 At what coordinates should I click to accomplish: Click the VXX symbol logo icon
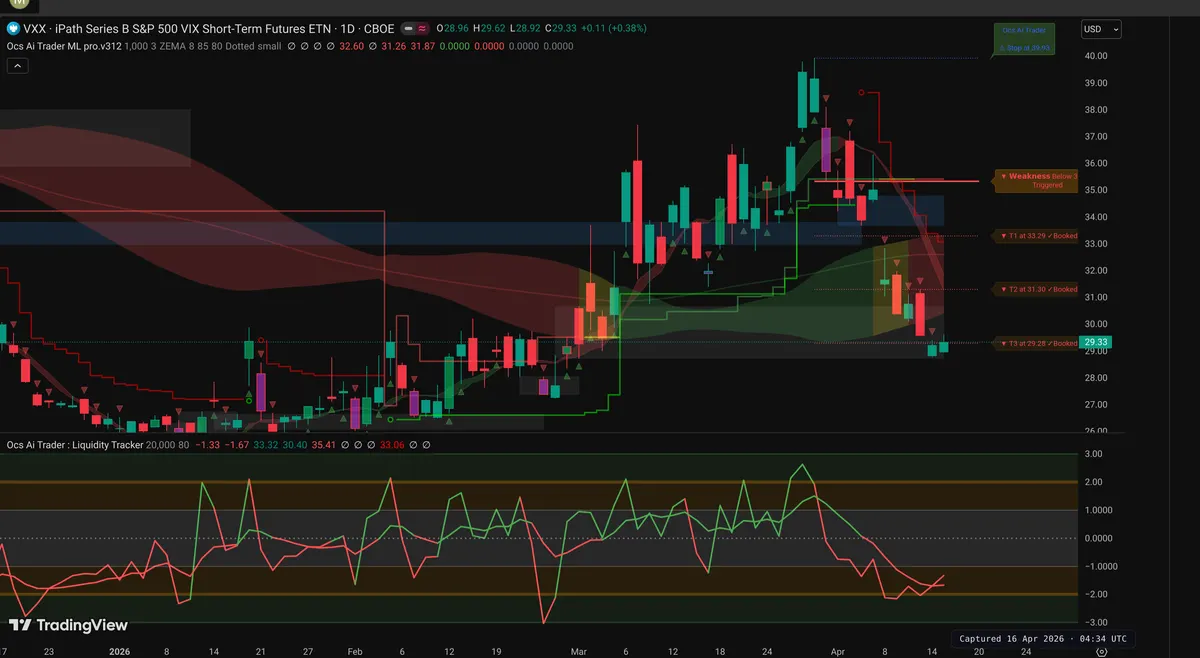click(13, 29)
